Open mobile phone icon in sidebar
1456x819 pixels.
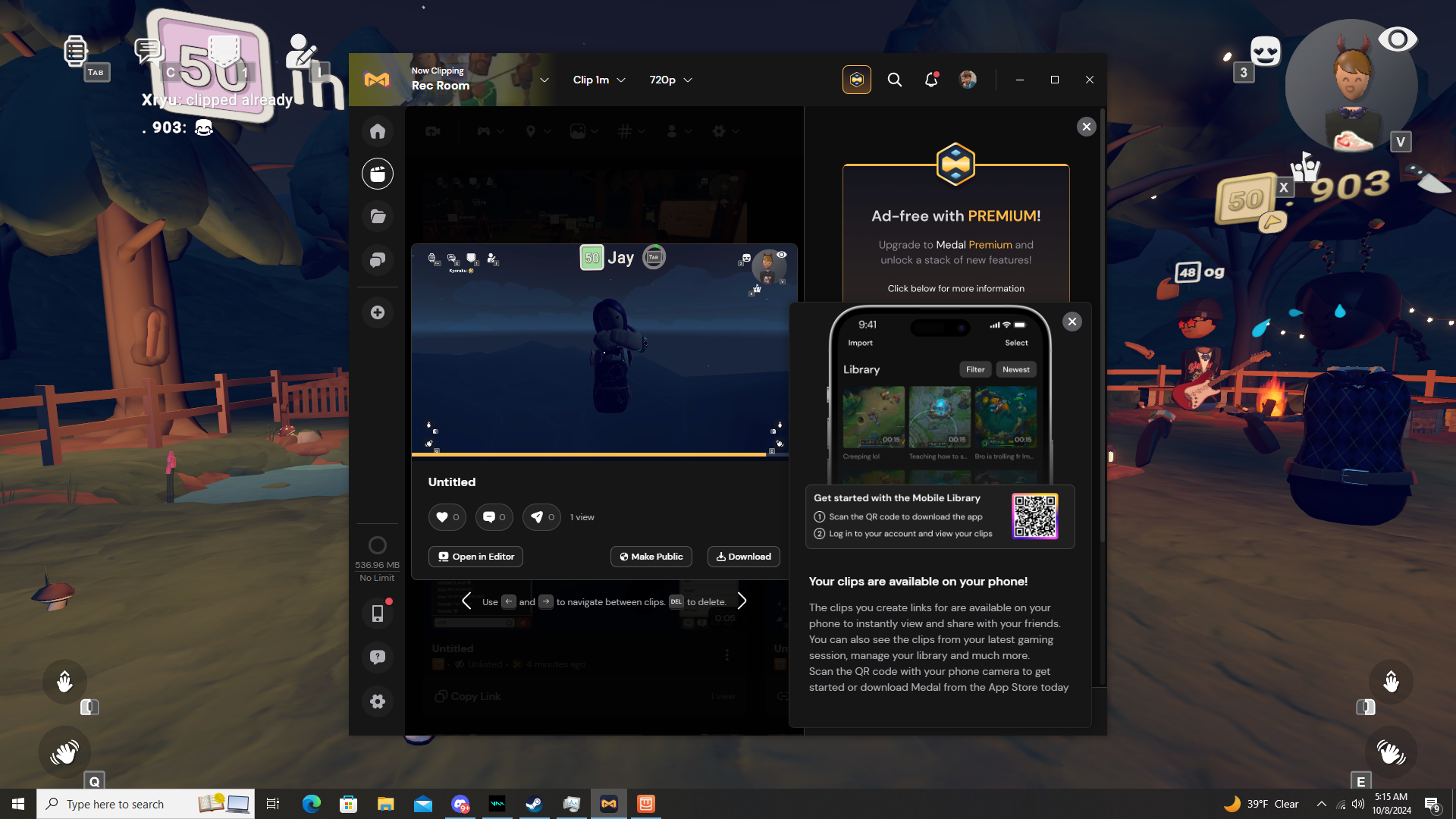(378, 613)
